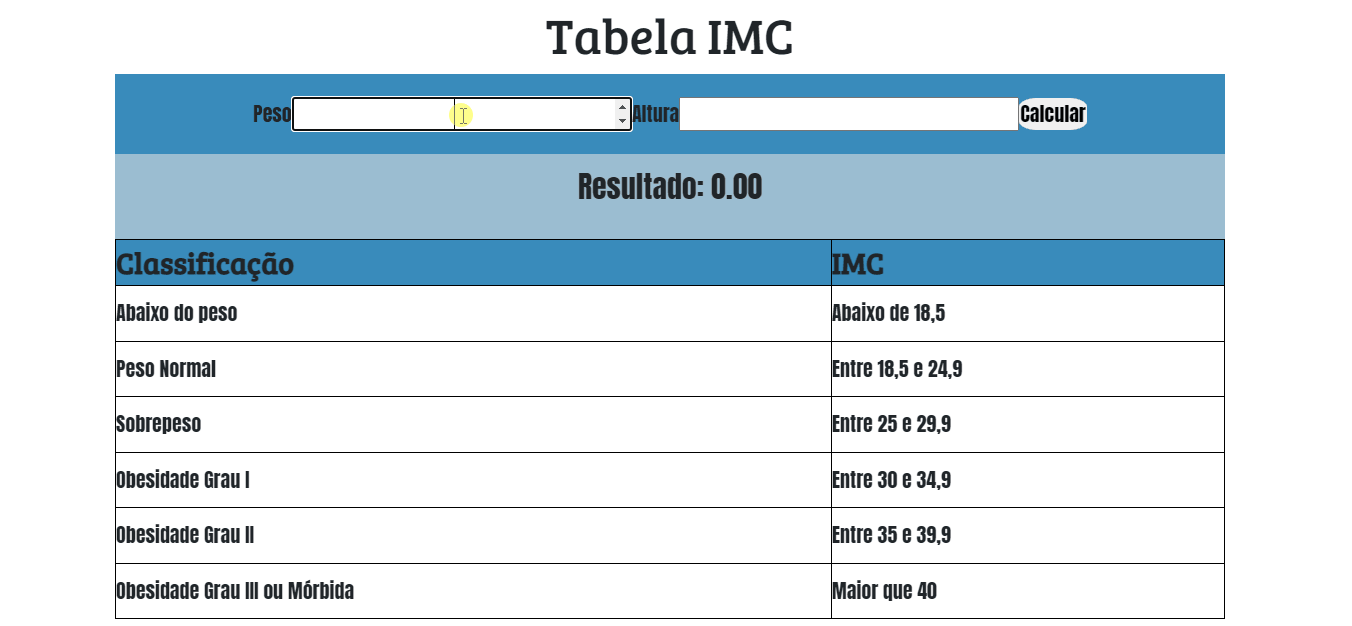Click the Sobrepeso table cell

[x=159, y=424]
